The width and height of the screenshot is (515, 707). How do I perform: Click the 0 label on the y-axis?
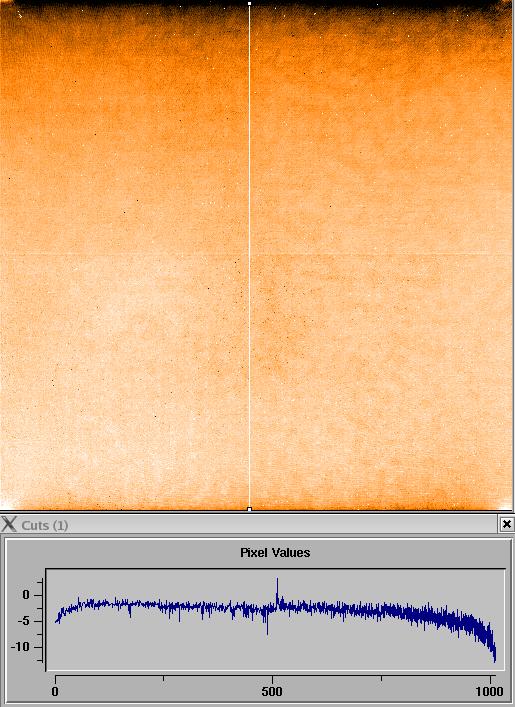(26, 595)
